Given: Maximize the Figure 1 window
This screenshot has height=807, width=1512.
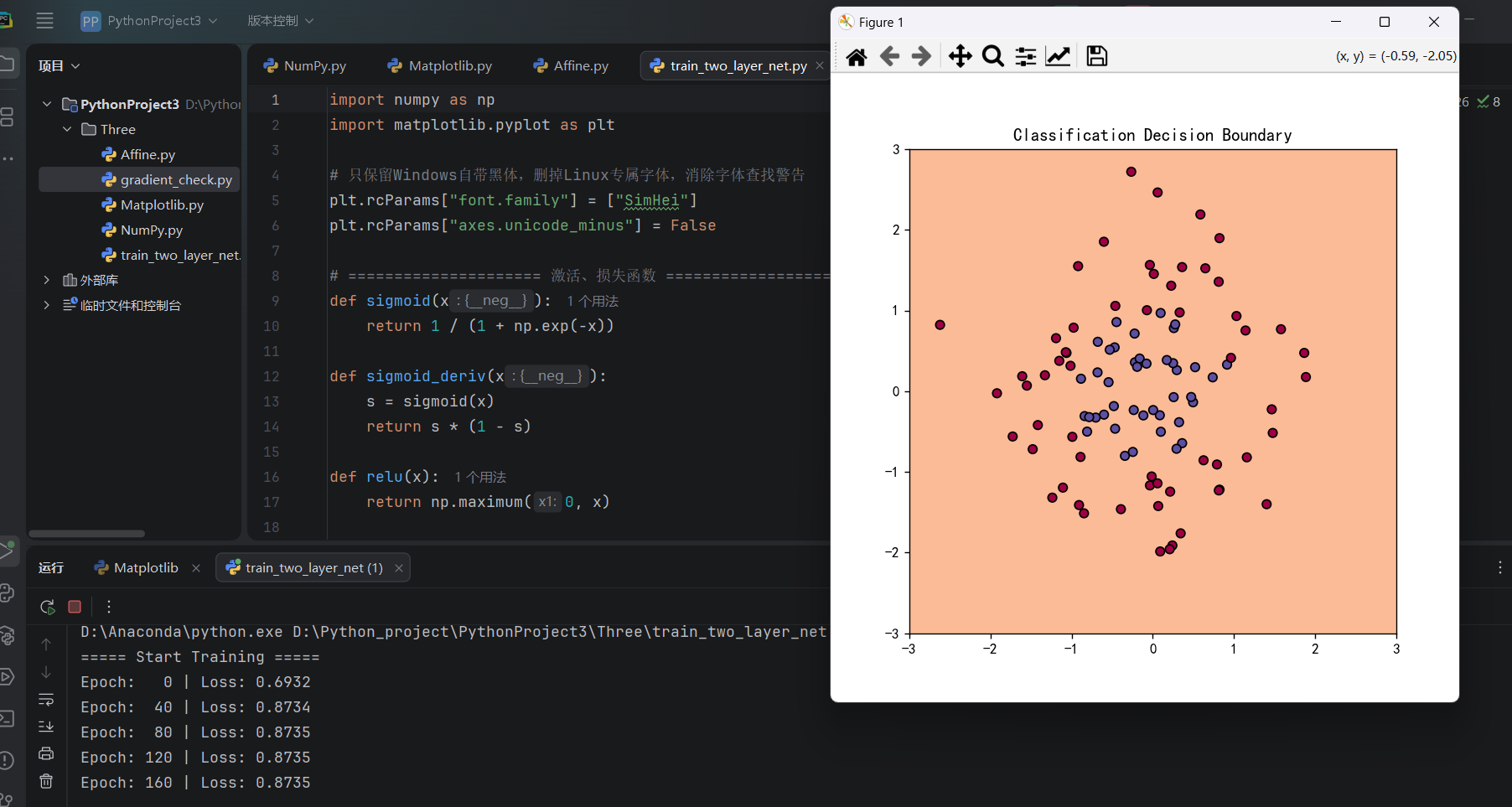Looking at the screenshot, I should 1385,23.
